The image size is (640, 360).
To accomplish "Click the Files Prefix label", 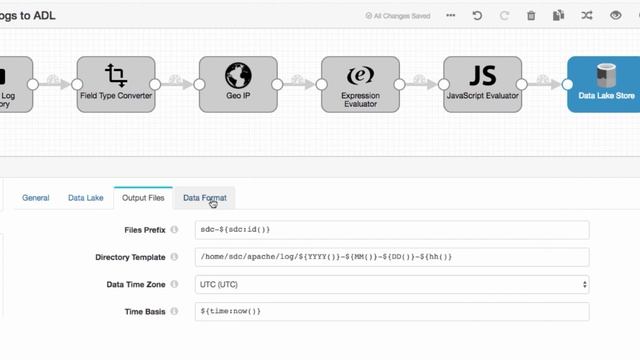I will pos(145,230).
